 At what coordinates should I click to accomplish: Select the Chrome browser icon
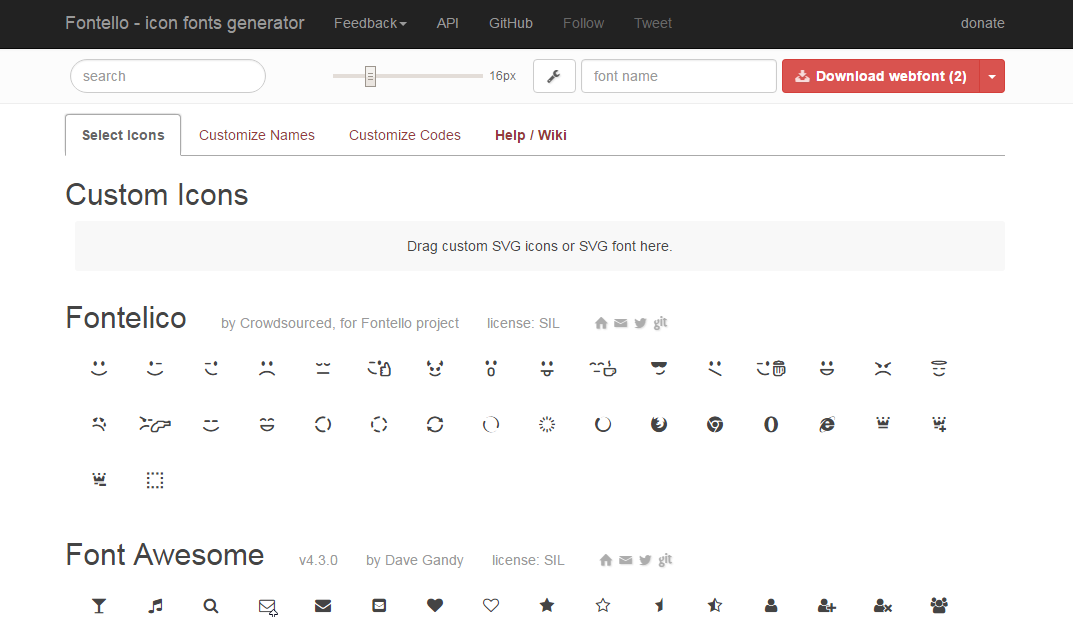[715, 425]
